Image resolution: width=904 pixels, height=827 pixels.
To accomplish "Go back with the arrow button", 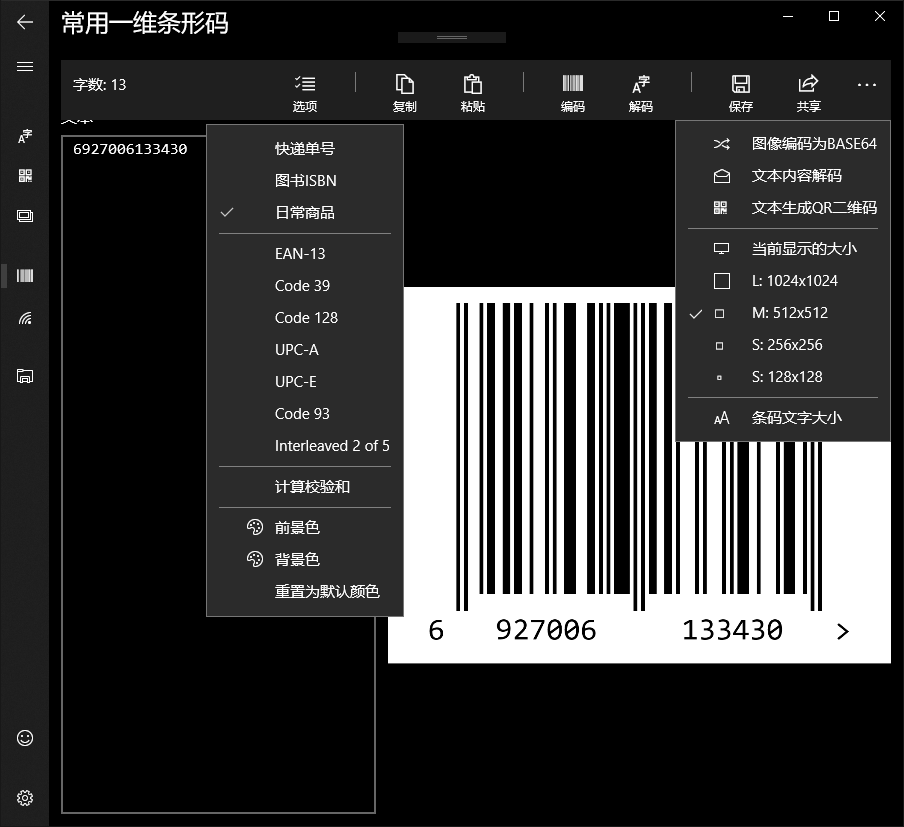I will click(25, 22).
